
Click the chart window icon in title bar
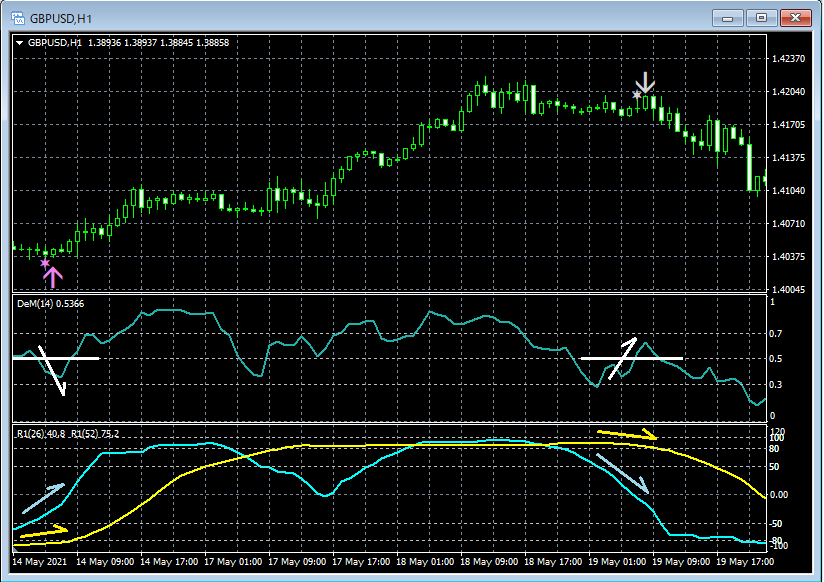pos(17,18)
